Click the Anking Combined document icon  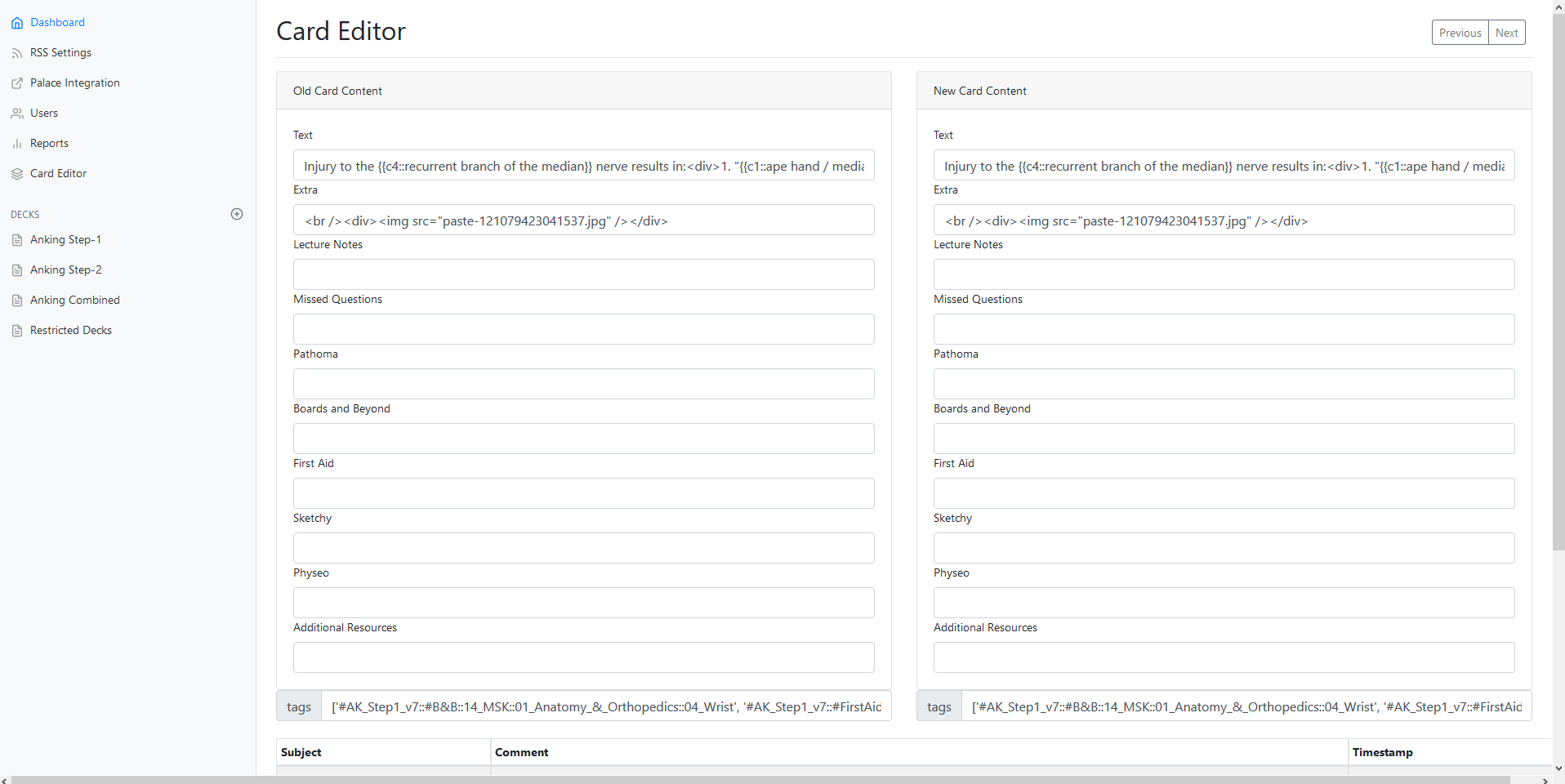(x=17, y=301)
